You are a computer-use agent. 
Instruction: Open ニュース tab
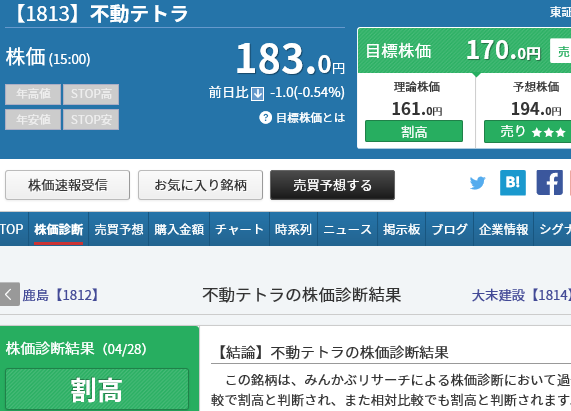347,229
